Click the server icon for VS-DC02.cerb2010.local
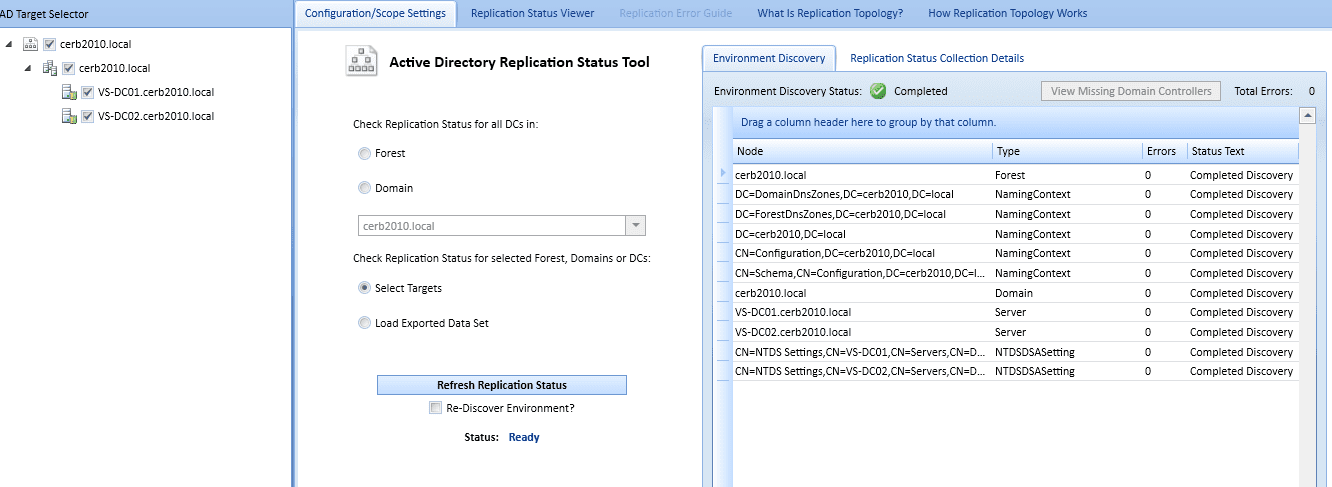The height and width of the screenshot is (487, 1332). tap(69, 116)
